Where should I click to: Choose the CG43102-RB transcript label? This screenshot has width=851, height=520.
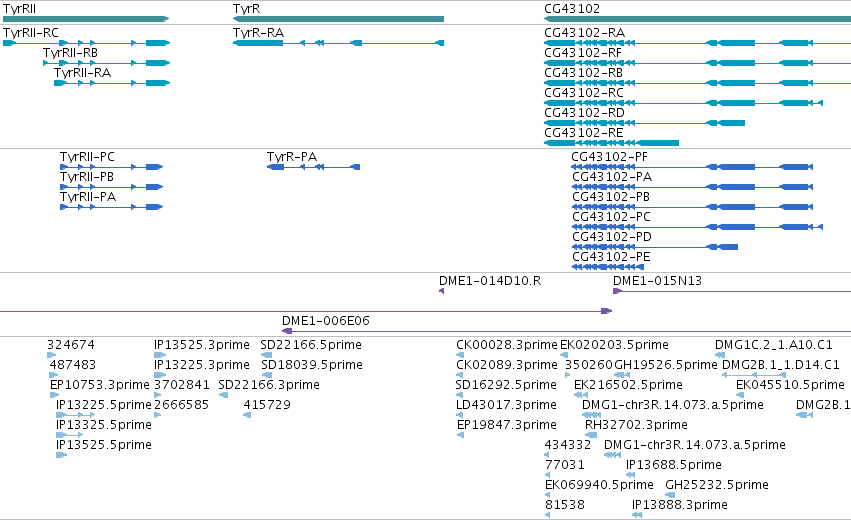[x=583, y=73]
